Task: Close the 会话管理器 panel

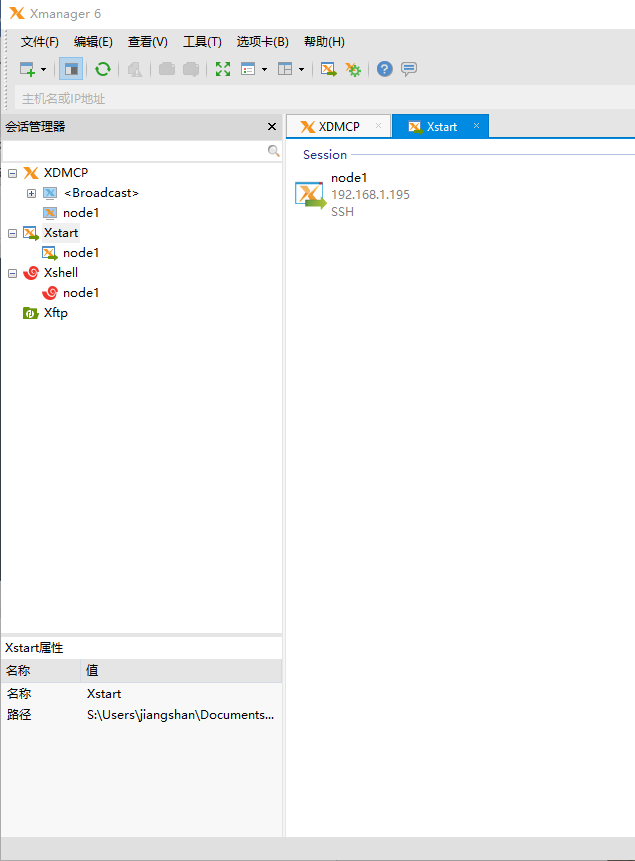Action: (x=271, y=127)
